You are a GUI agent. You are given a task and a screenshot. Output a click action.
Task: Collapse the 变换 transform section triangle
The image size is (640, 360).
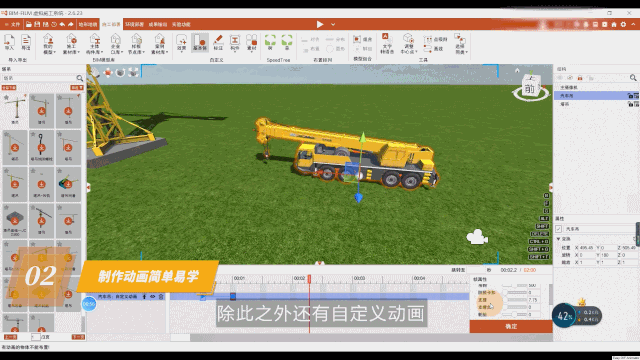[x=558, y=239]
